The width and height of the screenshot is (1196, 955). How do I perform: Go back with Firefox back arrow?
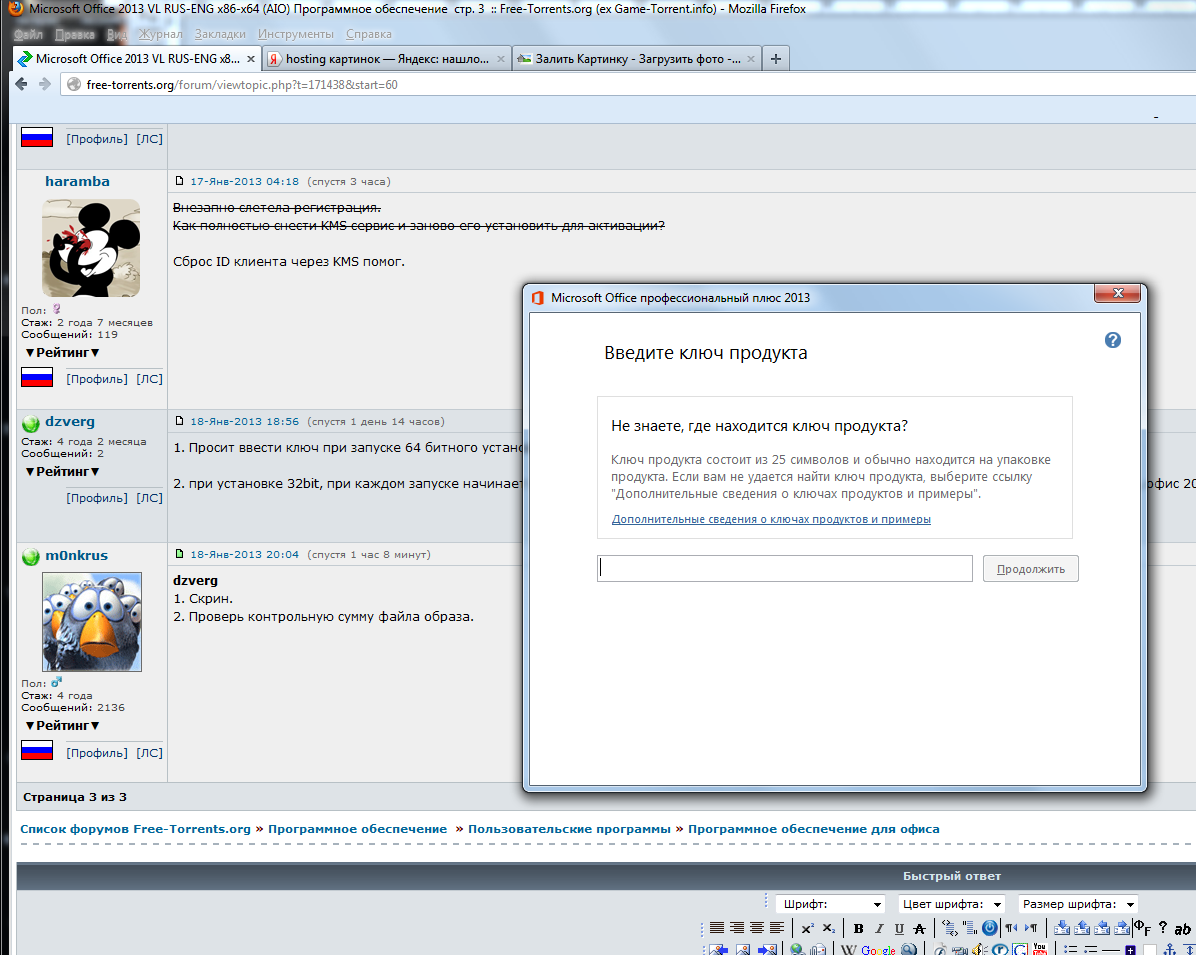click(x=21, y=84)
